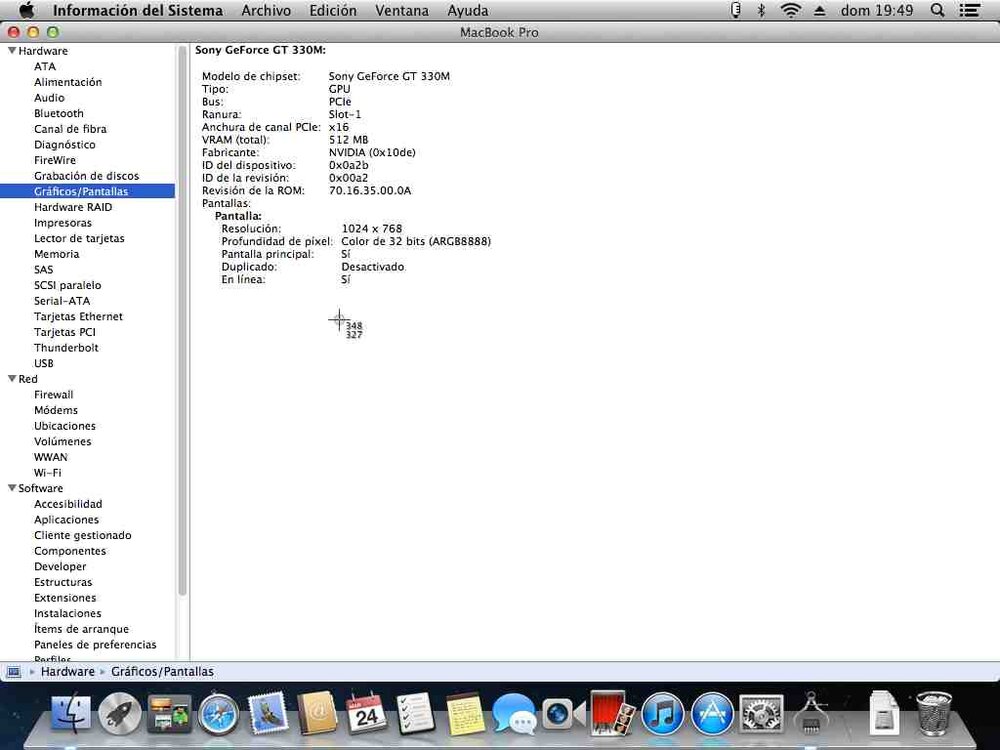Open Finder from the dock
The width and height of the screenshot is (1000, 750).
point(71,713)
